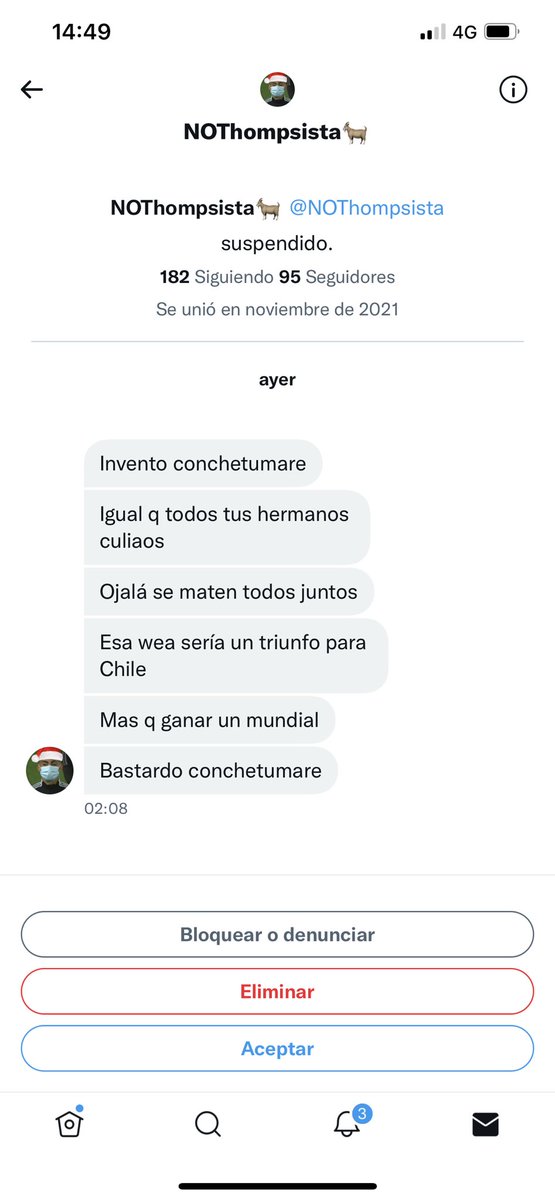Select the "Invento conchetumare" message bubble

(203, 464)
